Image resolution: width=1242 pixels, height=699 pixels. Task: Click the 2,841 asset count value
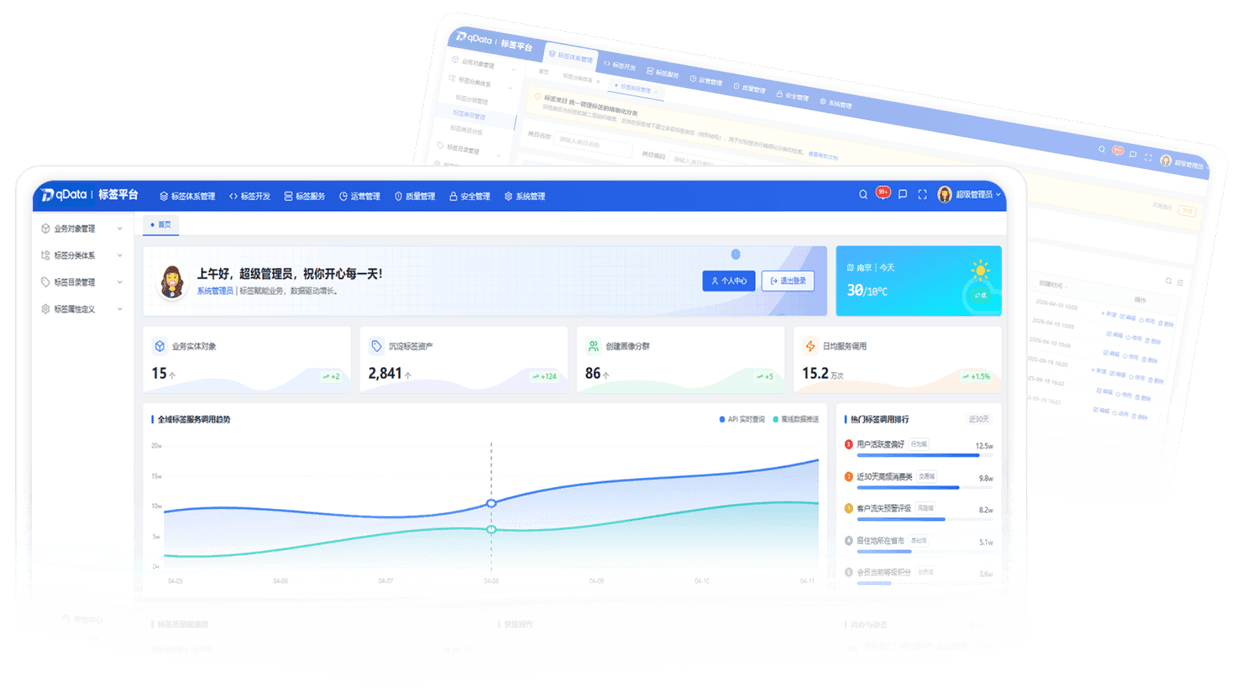385,374
